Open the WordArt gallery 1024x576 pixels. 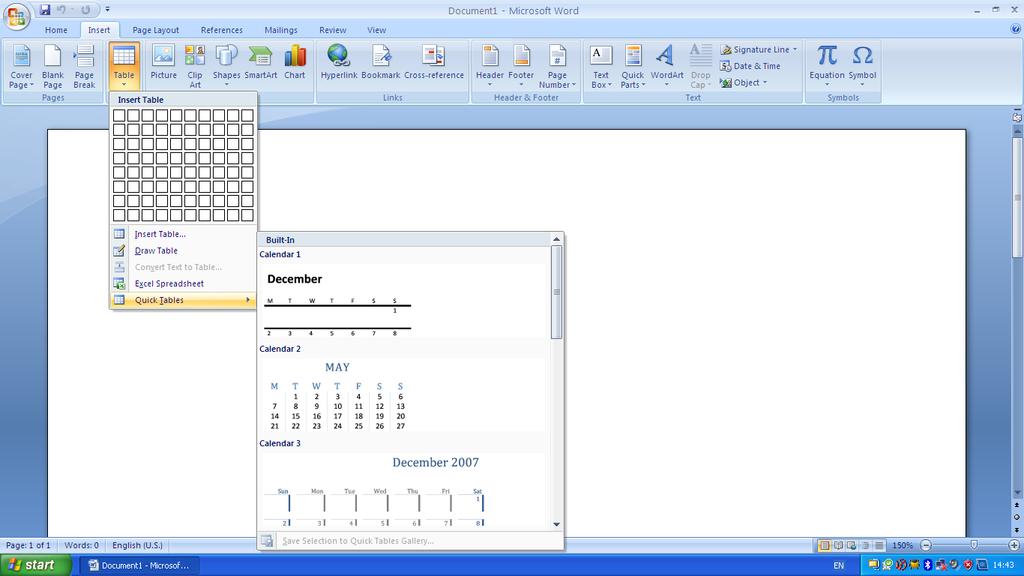coord(667,67)
